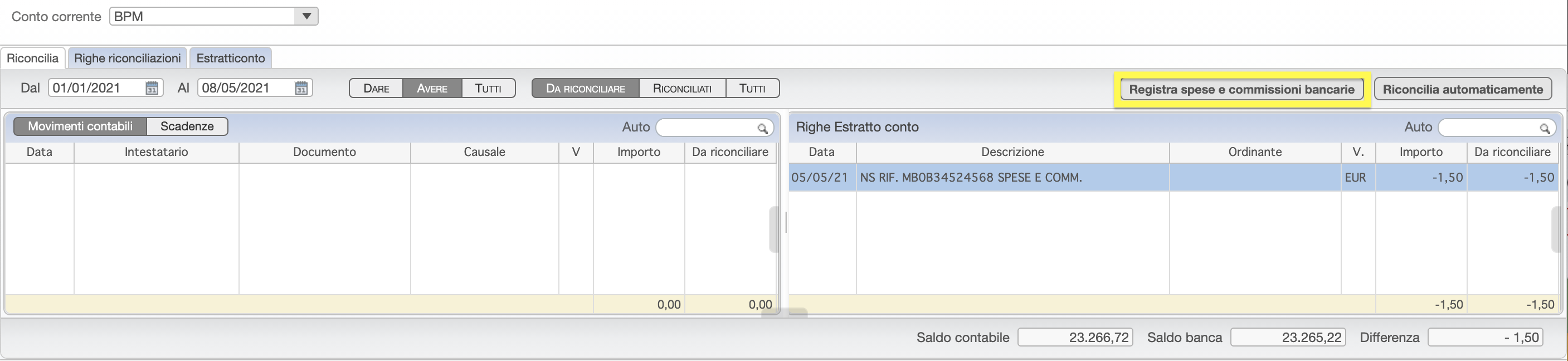
Task: Sort by Descrizione column header
Action: 1012,152
